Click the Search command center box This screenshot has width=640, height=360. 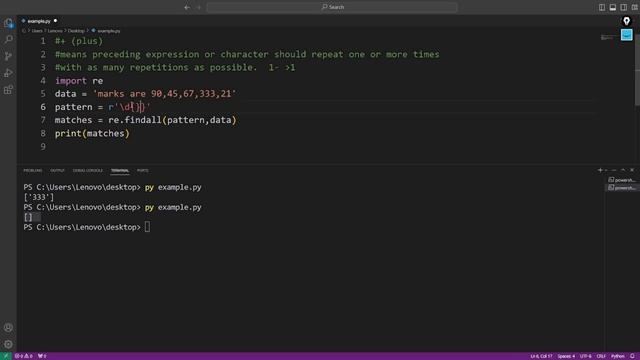tap(332, 7)
